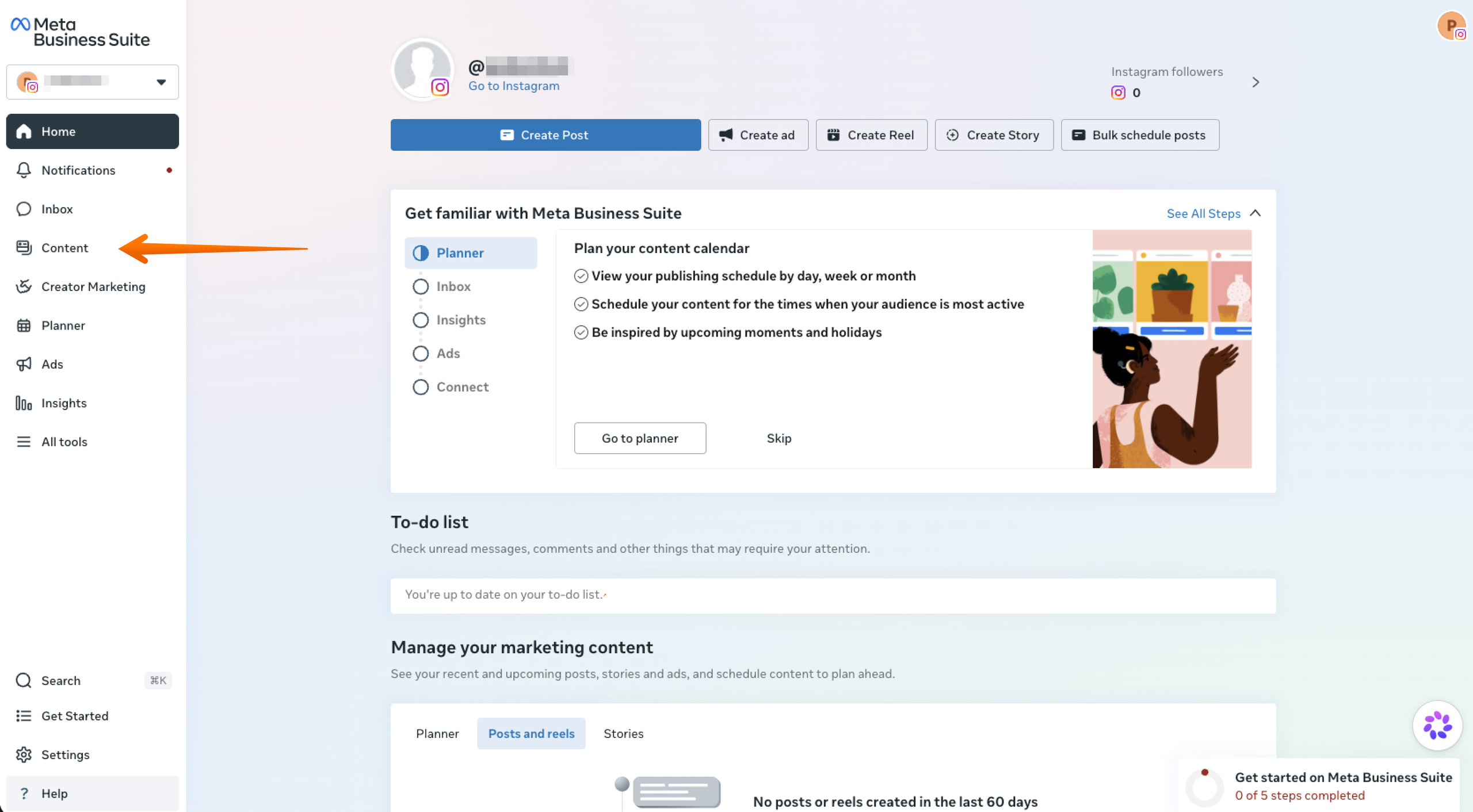Click the 'Plan your content calendar' heading
This screenshot has height=812, width=1473.
(662, 248)
